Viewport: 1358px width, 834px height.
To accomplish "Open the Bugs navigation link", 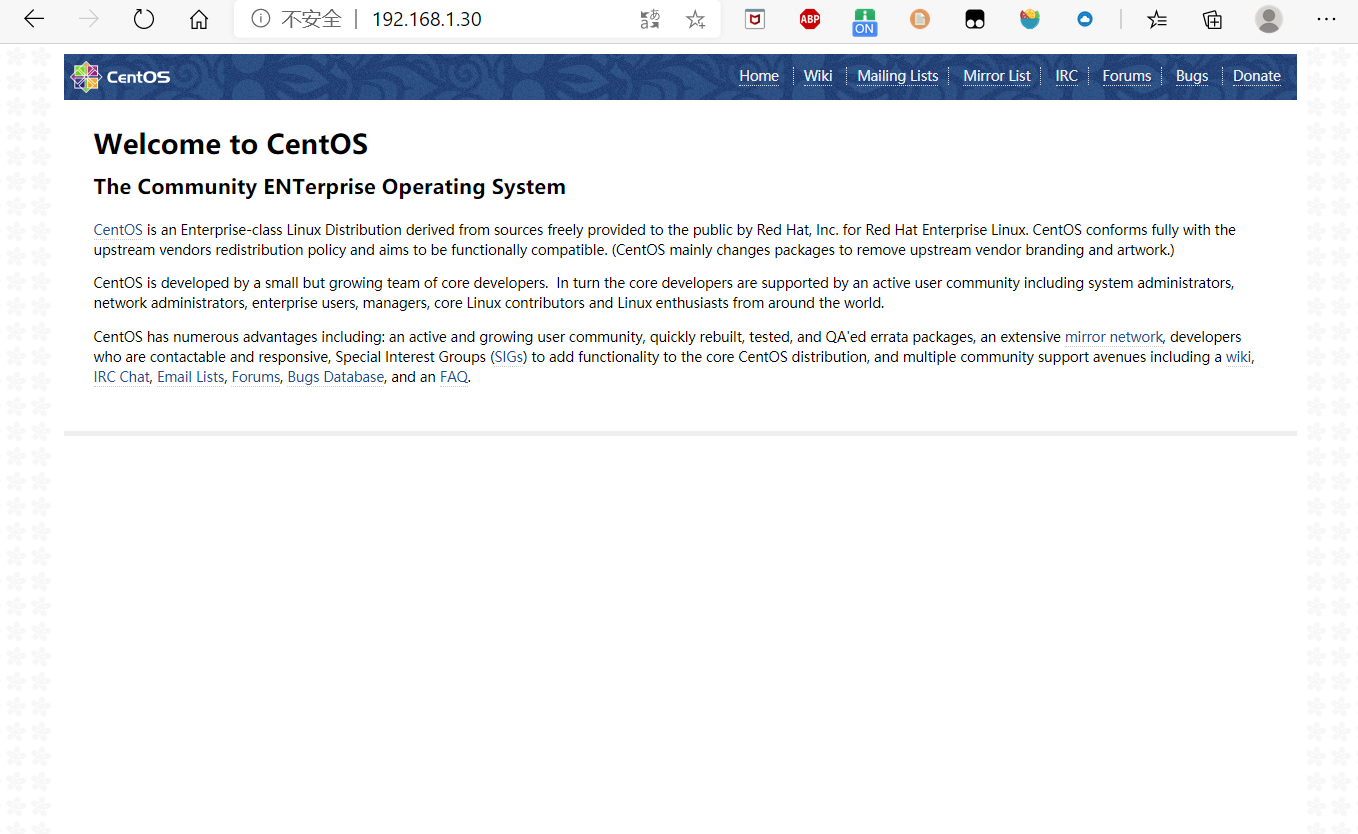I will [x=1192, y=76].
